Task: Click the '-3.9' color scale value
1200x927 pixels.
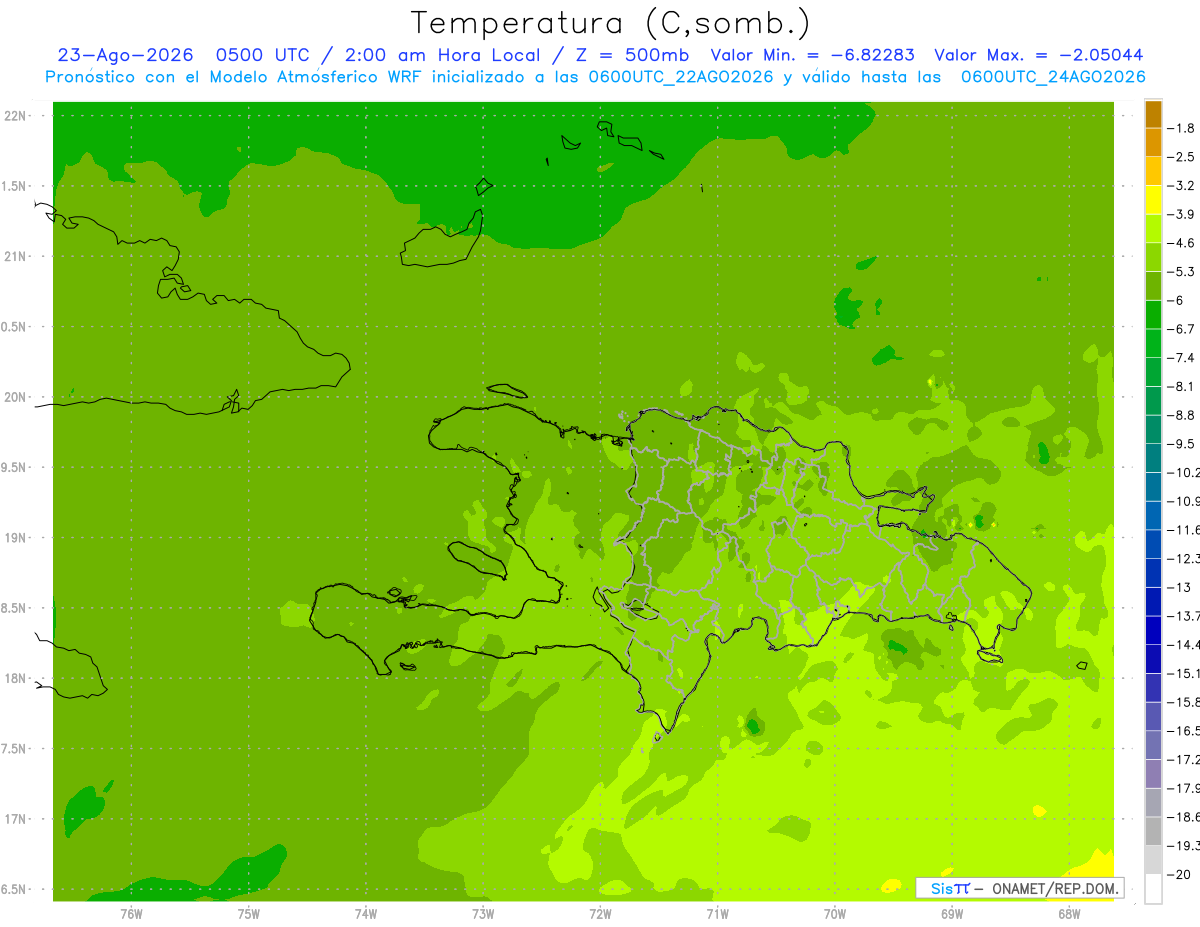Action: click(x=1181, y=214)
